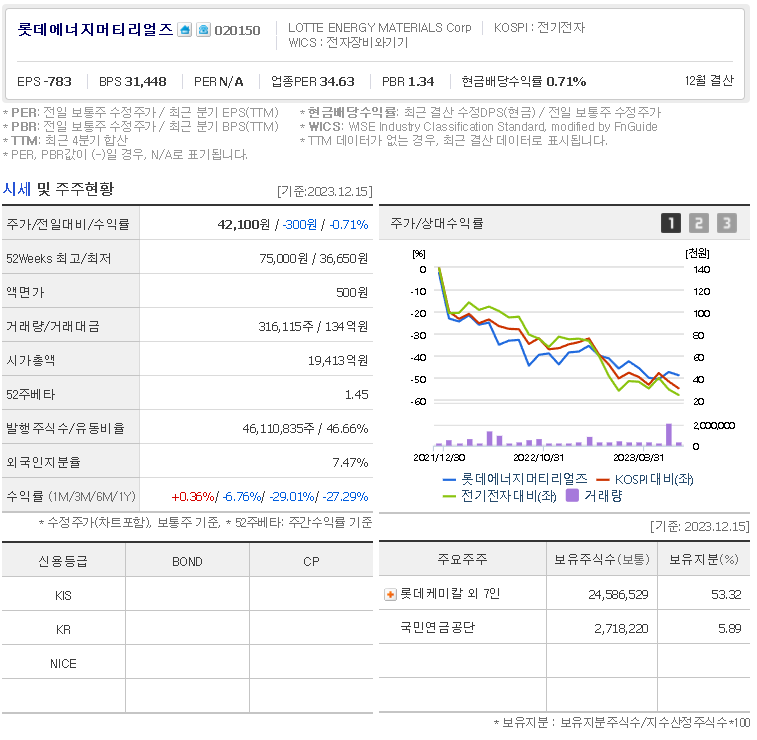Viewport: 757px width, 740px height.
Task: Click the blue 롯데에너지머티리얼즈 legend line
Action: (449, 480)
